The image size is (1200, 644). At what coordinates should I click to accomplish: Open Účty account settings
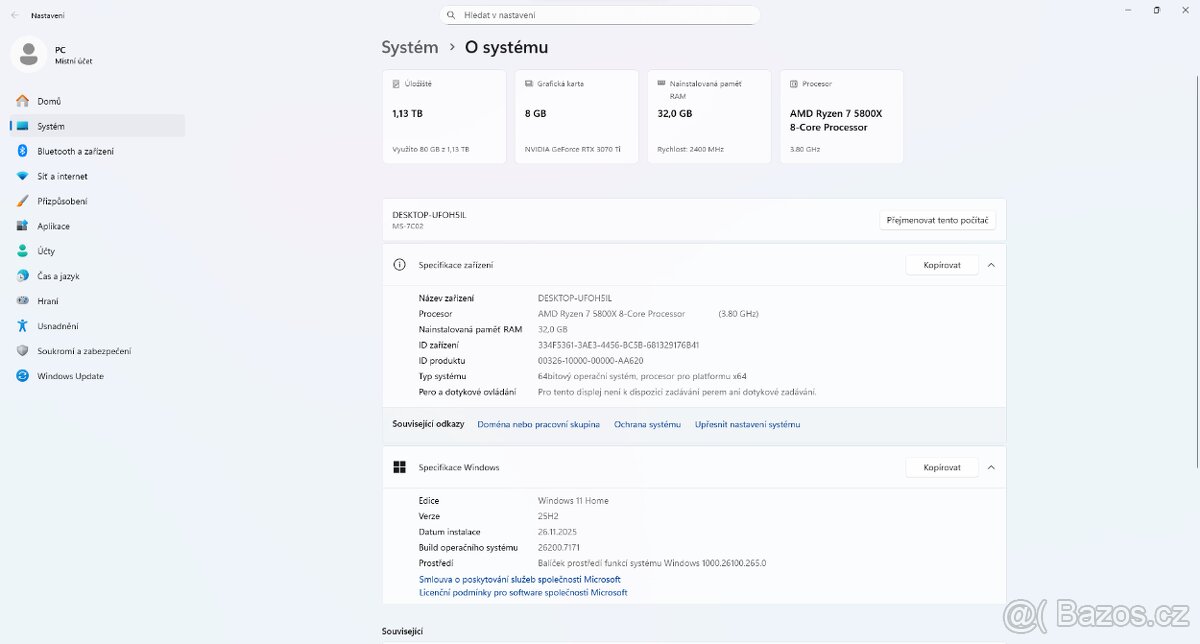46,251
